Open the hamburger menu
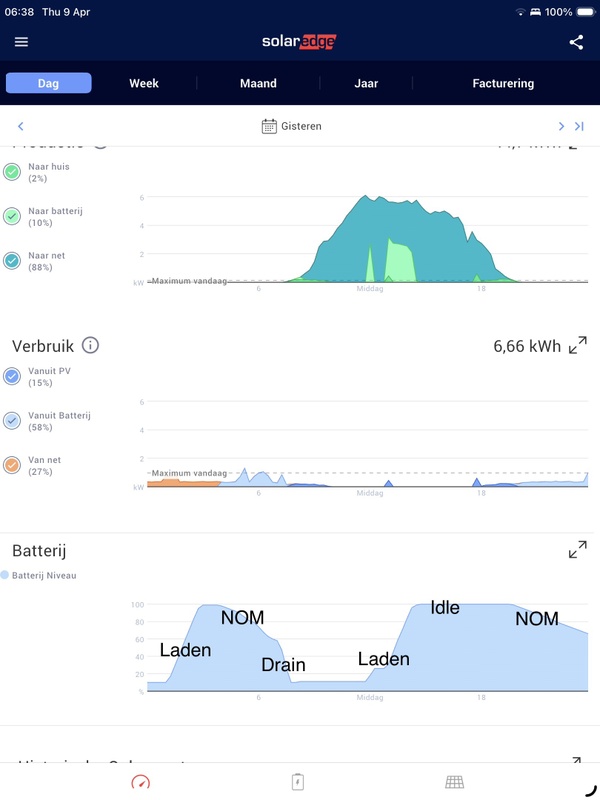Image resolution: width=600 pixels, height=800 pixels. pyautogui.click(x=21, y=42)
